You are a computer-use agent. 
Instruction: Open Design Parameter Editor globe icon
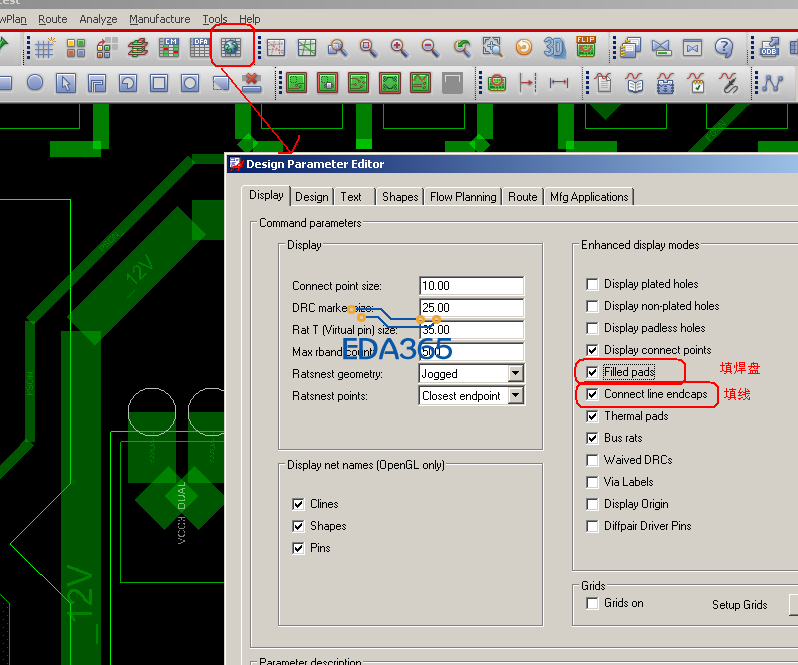point(231,48)
